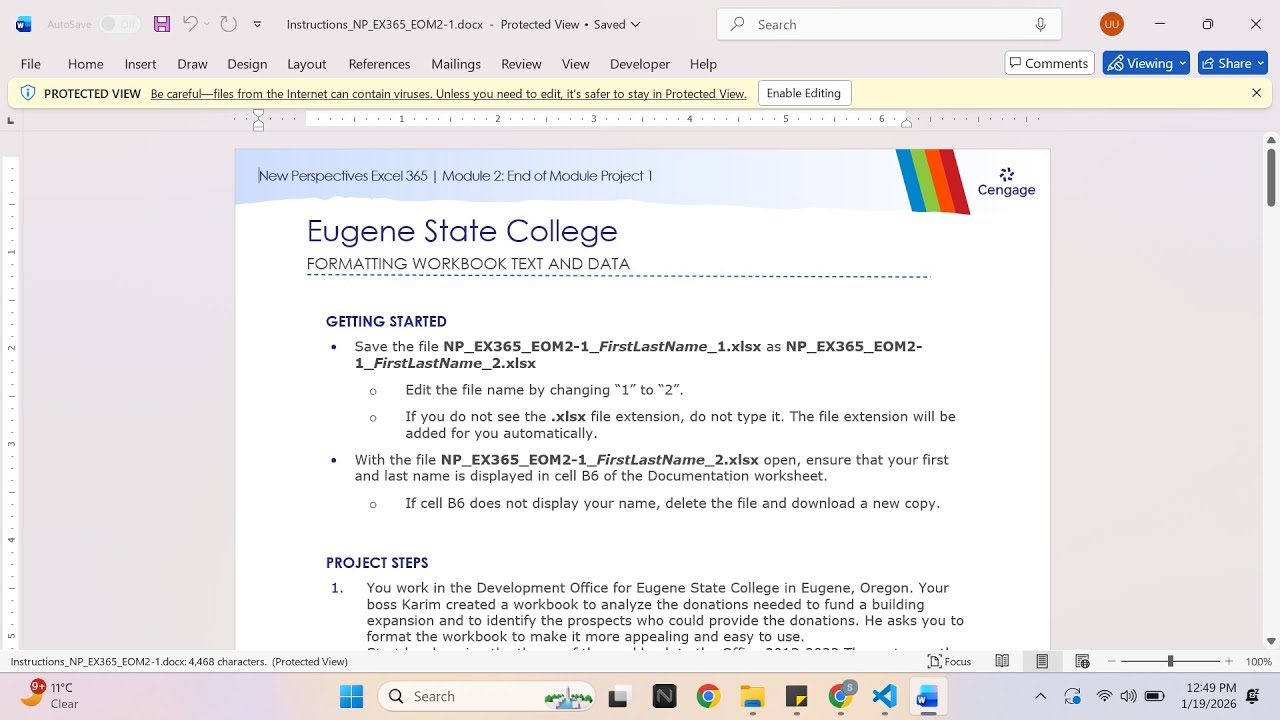
Task: Click the zoom in plus icon
Action: [x=1229, y=661]
